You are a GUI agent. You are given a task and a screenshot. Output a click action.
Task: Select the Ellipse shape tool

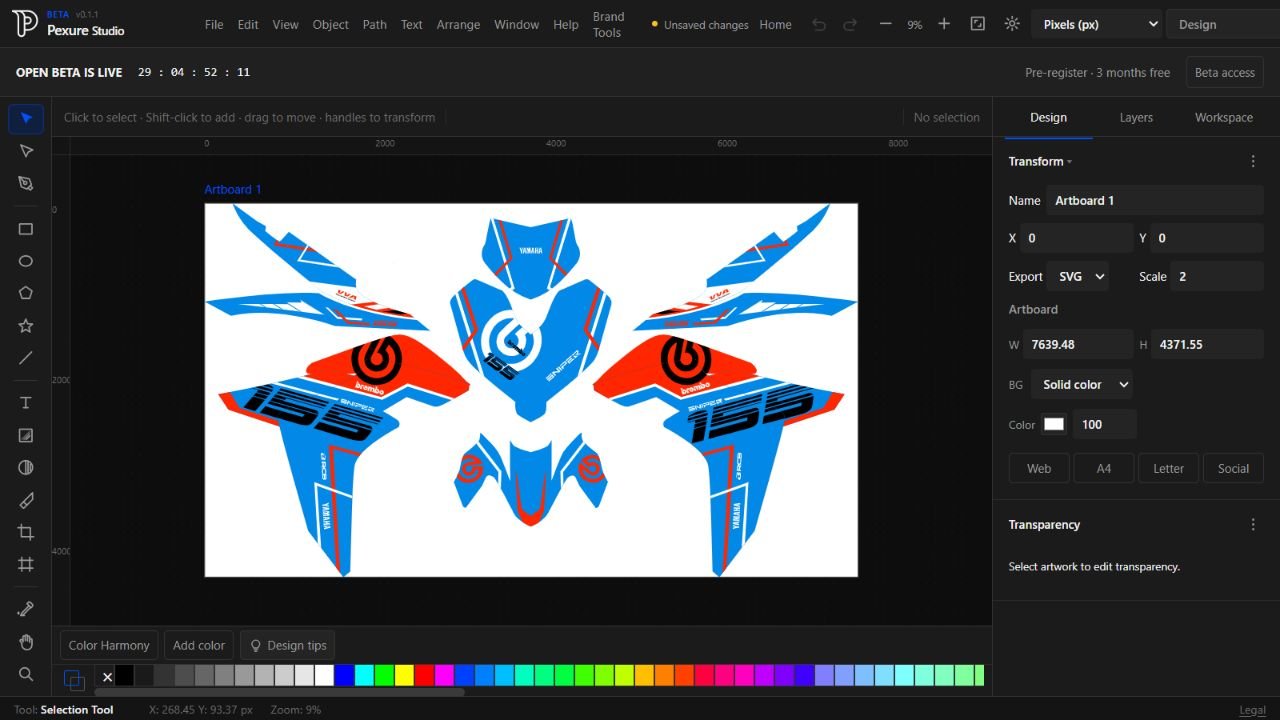[x=26, y=261]
